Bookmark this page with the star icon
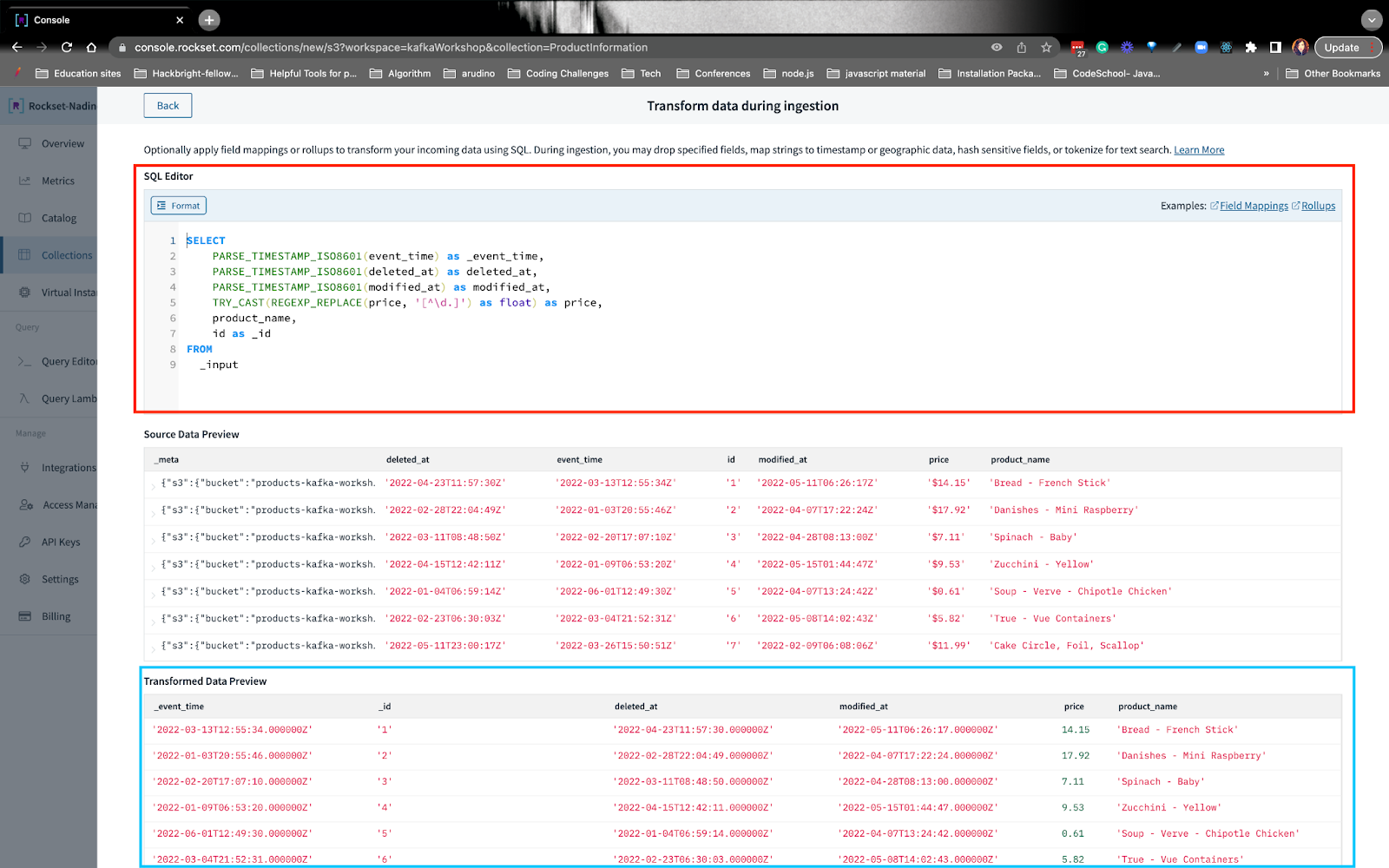1389x868 pixels. pos(1046,47)
